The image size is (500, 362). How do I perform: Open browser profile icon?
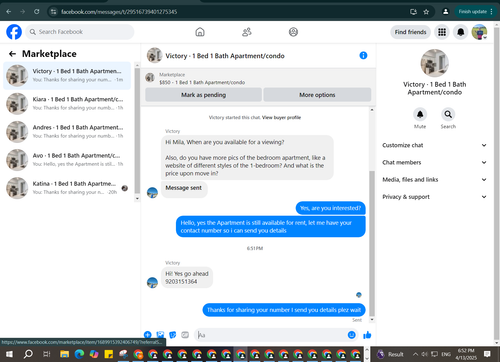tap(445, 12)
